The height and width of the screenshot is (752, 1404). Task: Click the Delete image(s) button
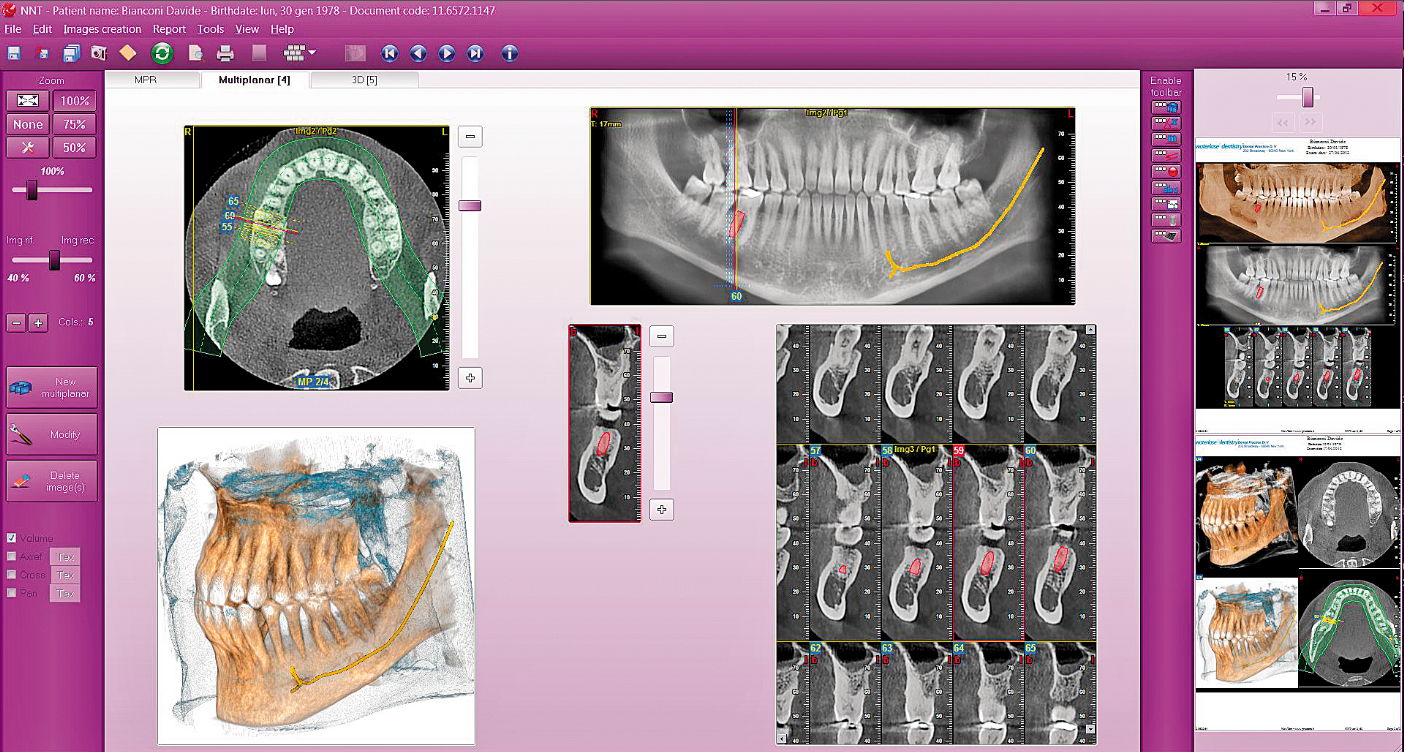pyautogui.click(x=52, y=481)
